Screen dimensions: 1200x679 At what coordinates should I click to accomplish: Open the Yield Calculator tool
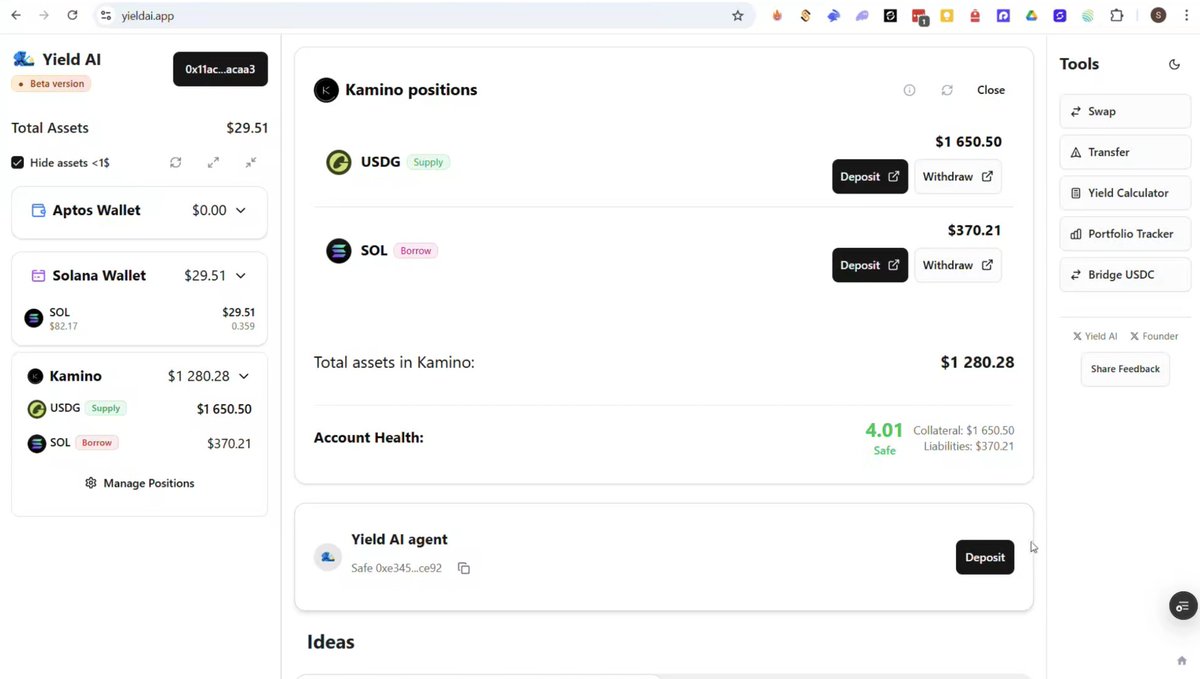[1125, 193]
